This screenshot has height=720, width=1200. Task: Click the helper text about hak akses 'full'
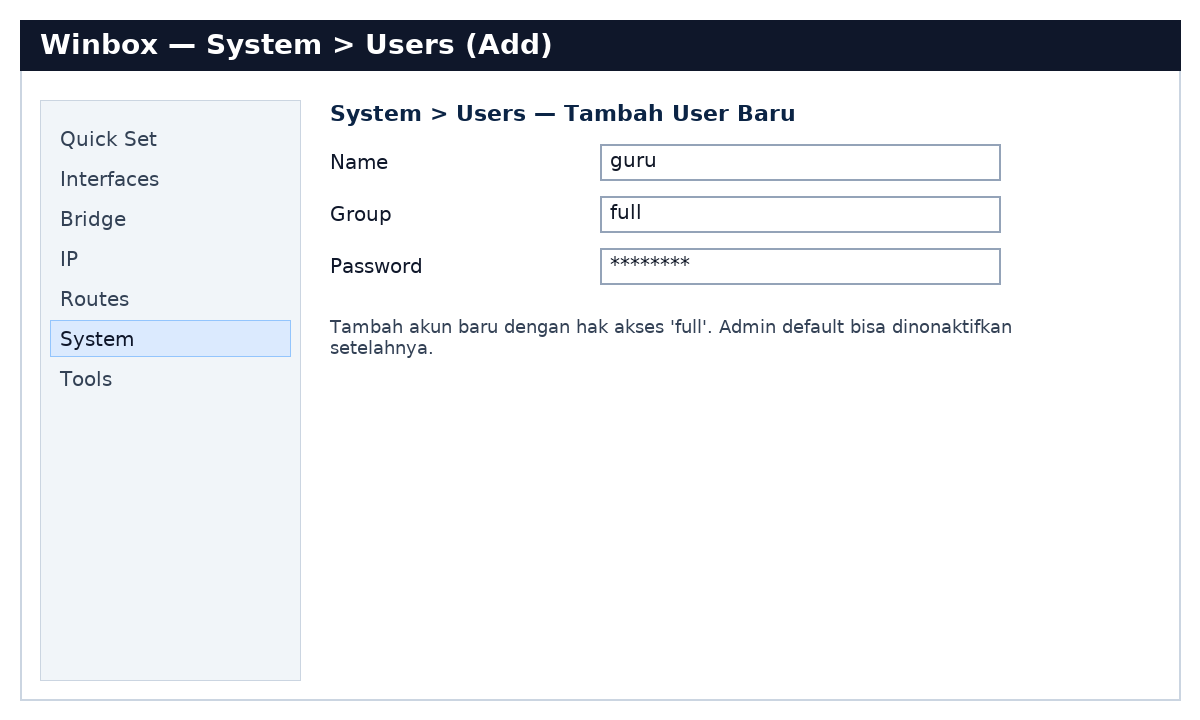click(671, 337)
